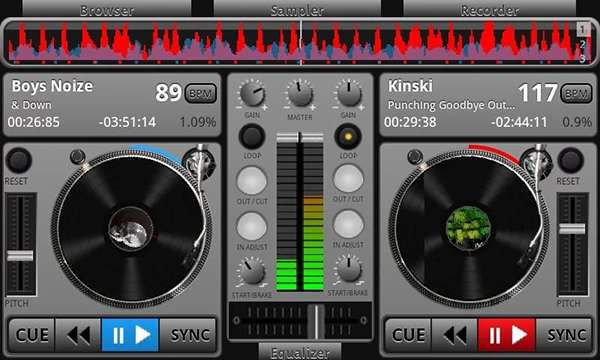Screen dimensions: 600x360
Task: Tap the right deck BPM button
Action: 576,93
